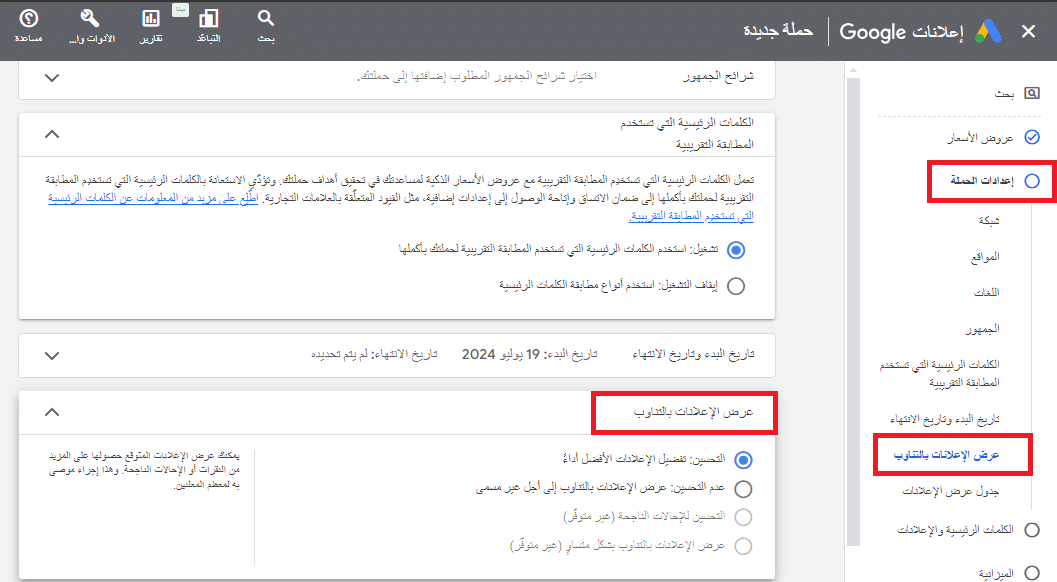Viewport: 1057px width, 582px height.
Task: Select عدم التحسين ad rotation radio
Action: 743,489
